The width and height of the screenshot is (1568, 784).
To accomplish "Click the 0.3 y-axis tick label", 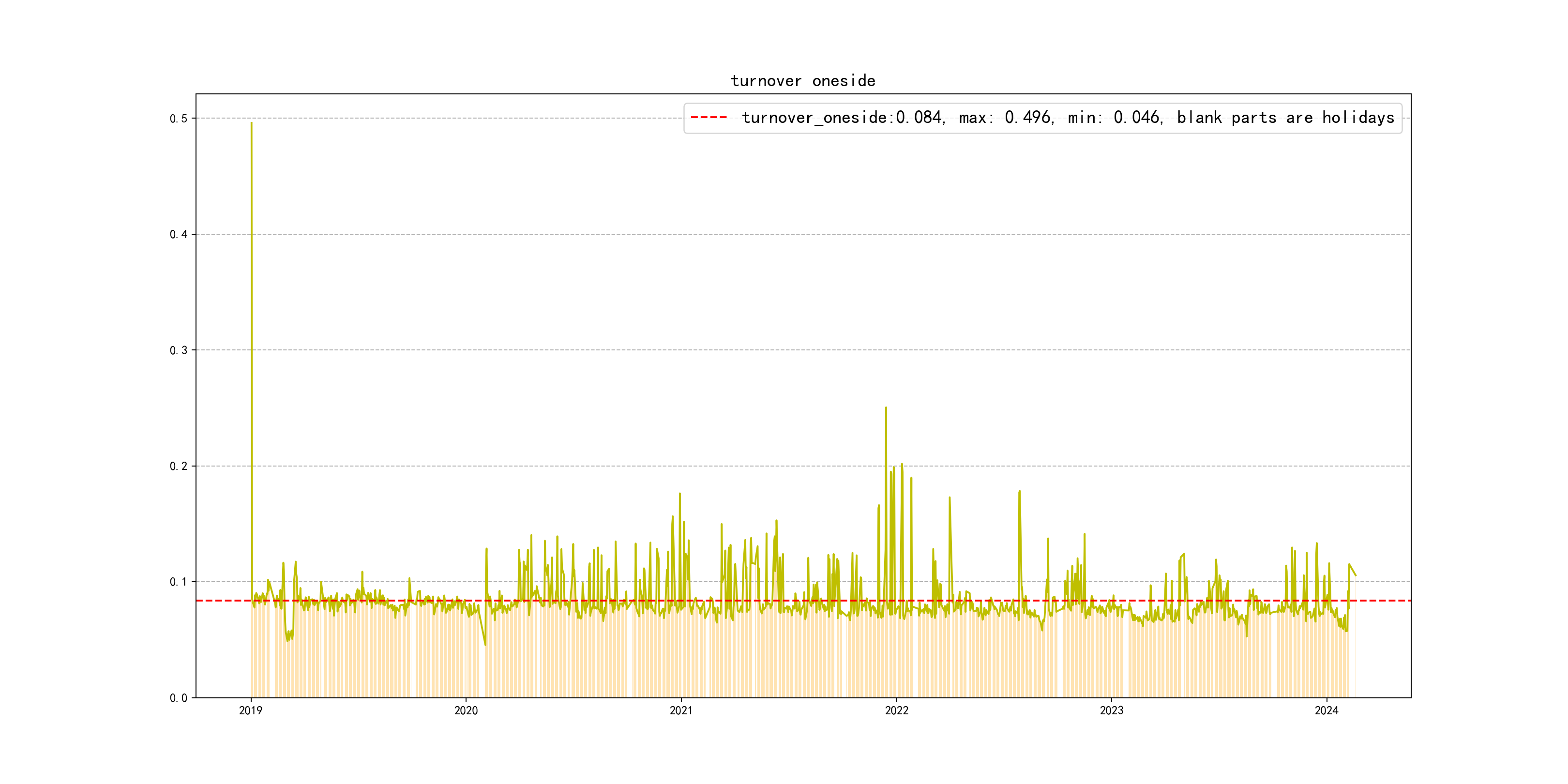I will pos(179,350).
